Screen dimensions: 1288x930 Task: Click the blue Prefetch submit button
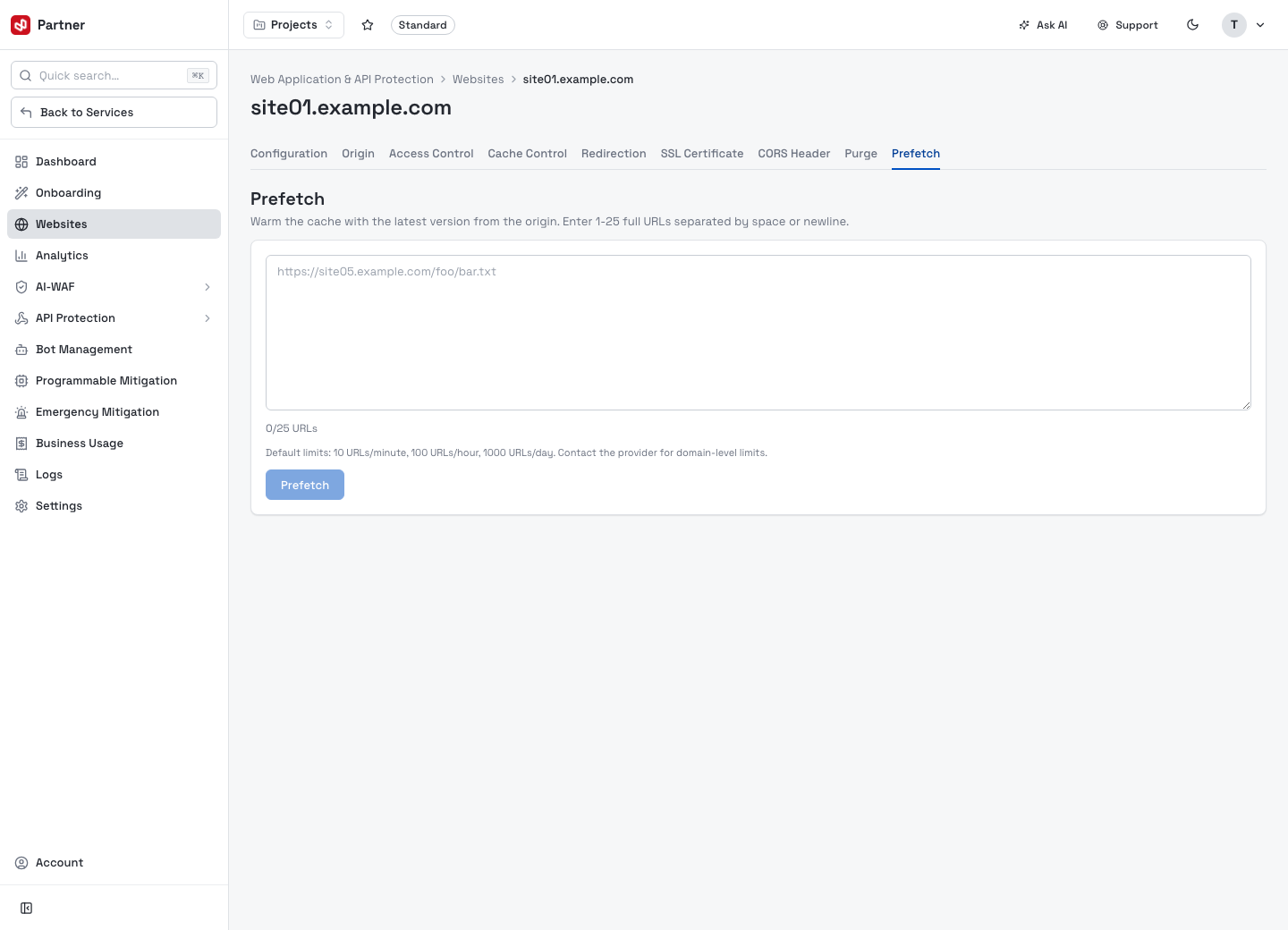pyautogui.click(x=305, y=485)
